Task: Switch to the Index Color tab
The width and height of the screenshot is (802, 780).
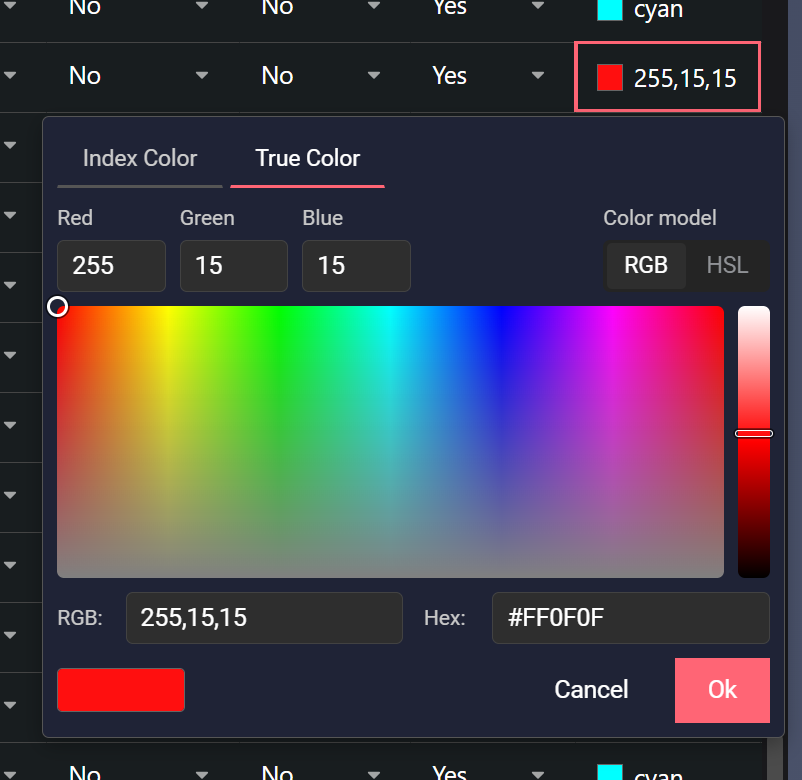Action: [140, 159]
